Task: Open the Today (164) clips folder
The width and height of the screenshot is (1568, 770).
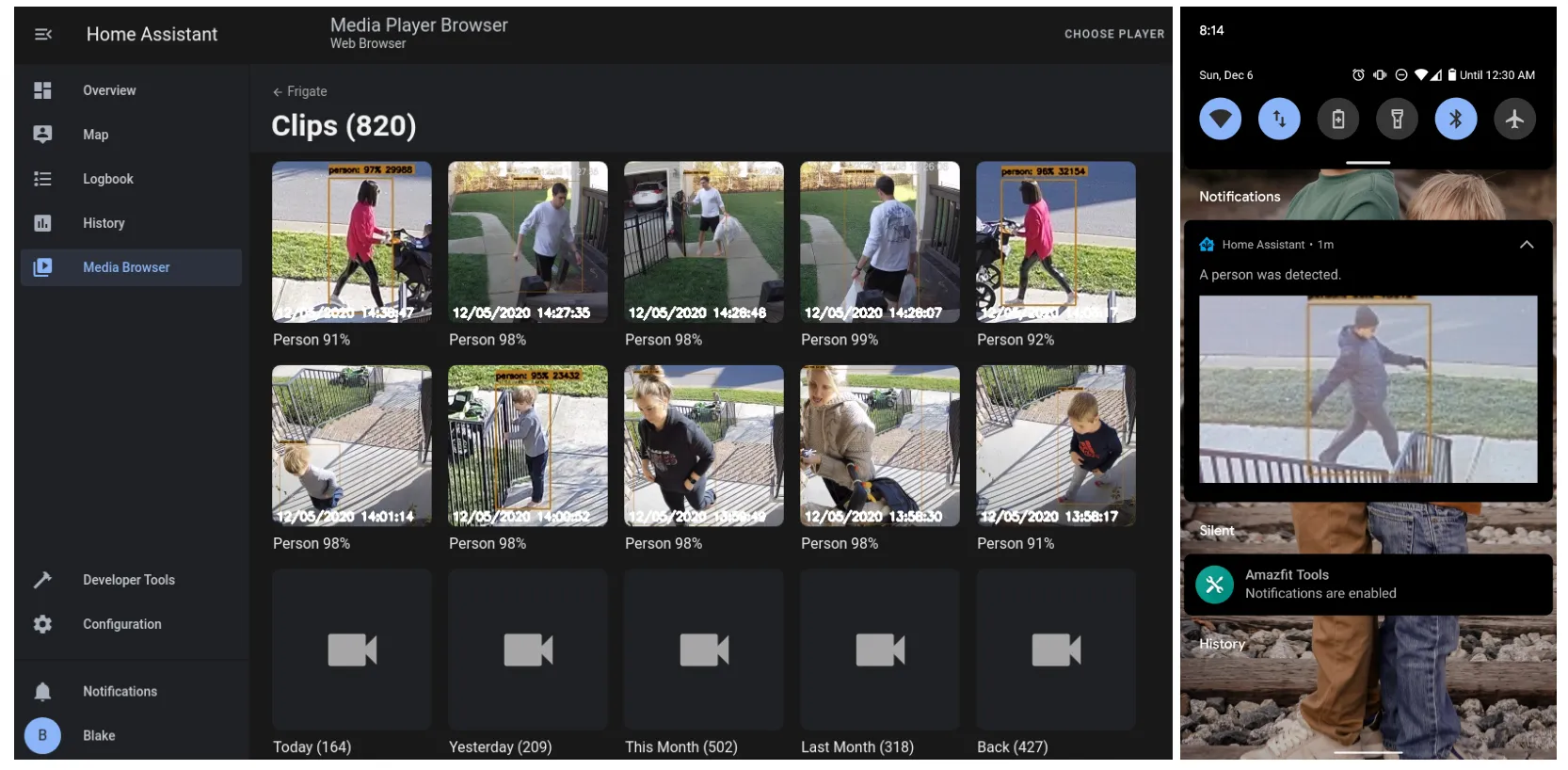Action: (x=351, y=650)
